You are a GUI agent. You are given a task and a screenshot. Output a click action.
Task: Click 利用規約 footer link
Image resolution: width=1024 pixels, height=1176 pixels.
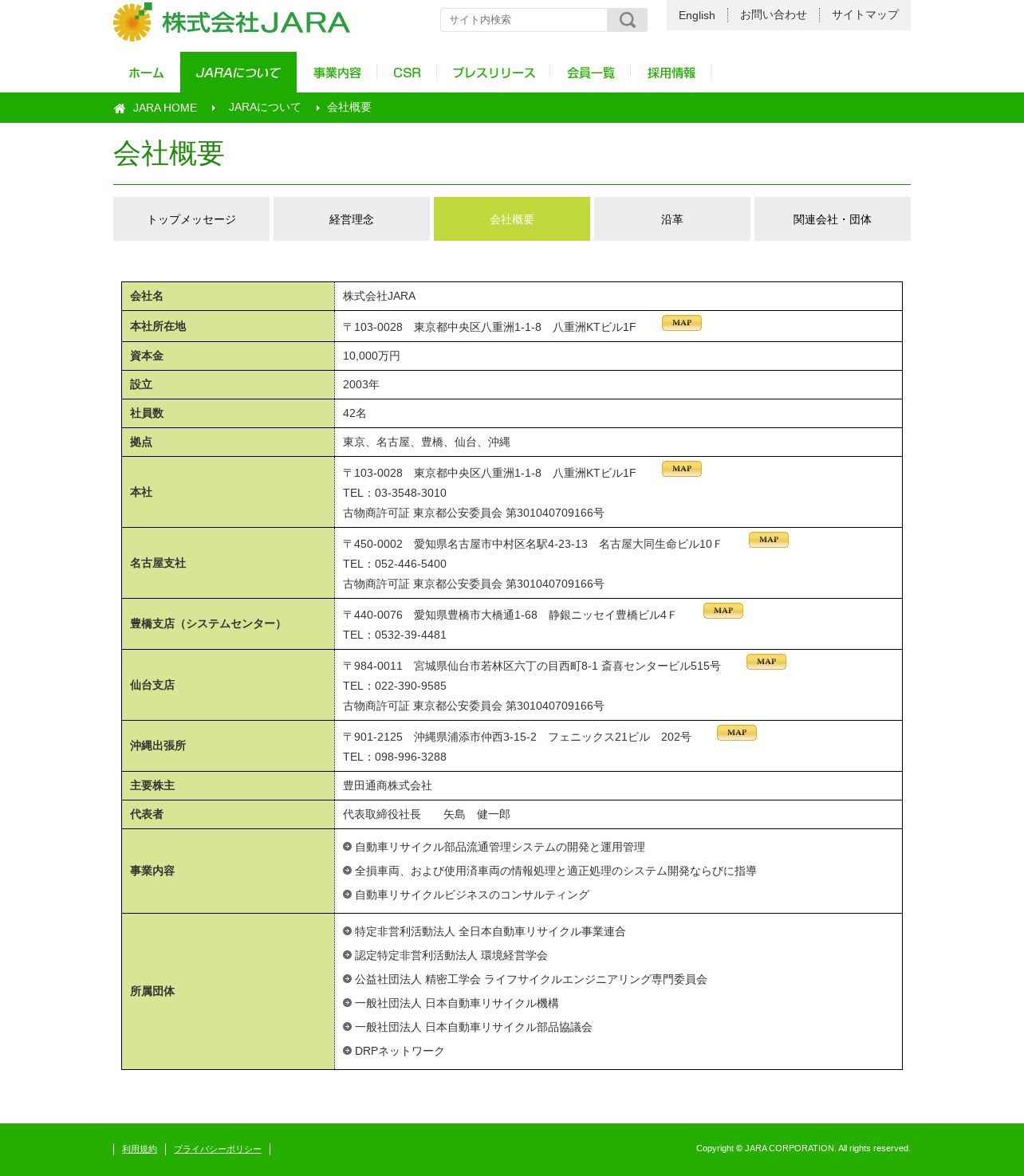point(140,1149)
